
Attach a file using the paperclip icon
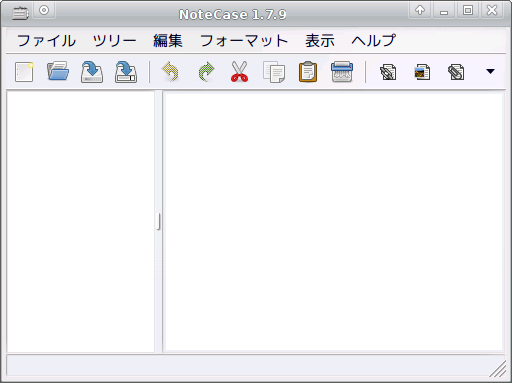(x=456, y=72)
